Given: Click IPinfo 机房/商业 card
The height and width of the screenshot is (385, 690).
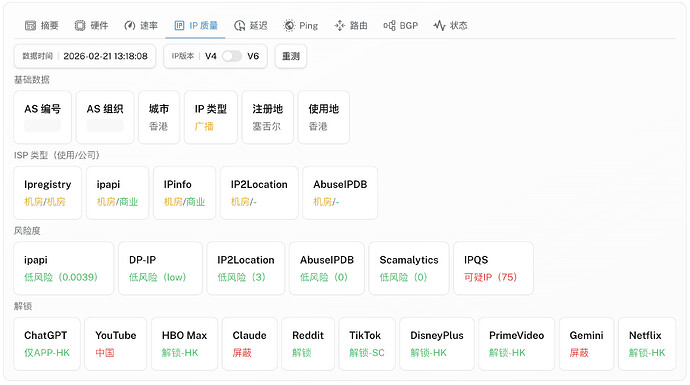Looking at the screenshot, I should point(184,193).
